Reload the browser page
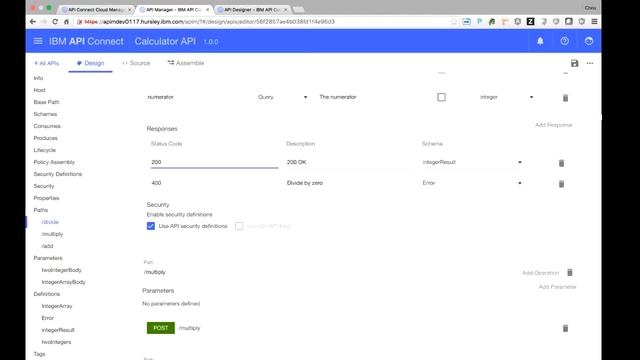640x360 pixels. pos(55,22)
